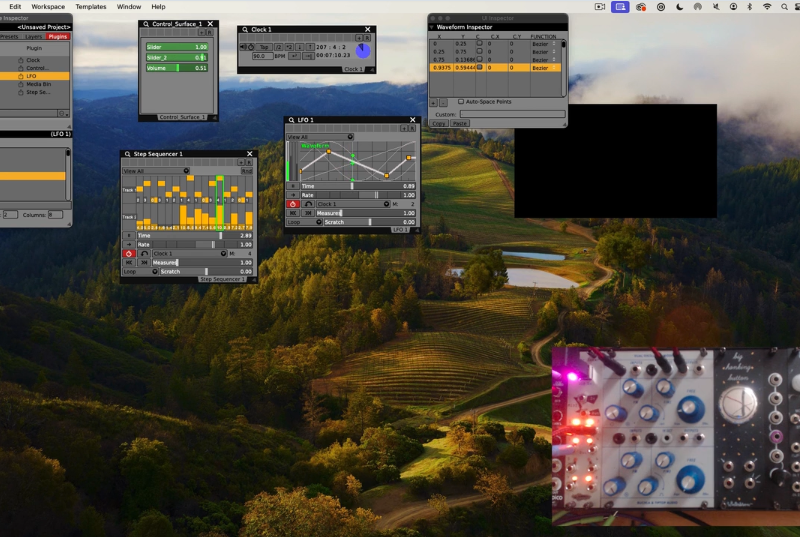Image resolution: width=800 pixels, height=537 pixels.
Task: Click the Volume slider in Control_Surface_1
Action: 177,68
